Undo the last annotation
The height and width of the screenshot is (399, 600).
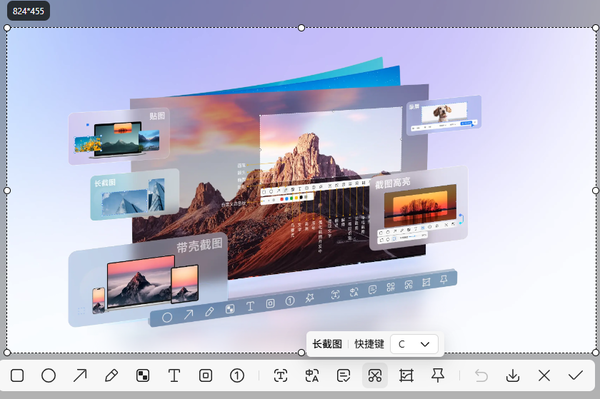(x=481, y=375)
